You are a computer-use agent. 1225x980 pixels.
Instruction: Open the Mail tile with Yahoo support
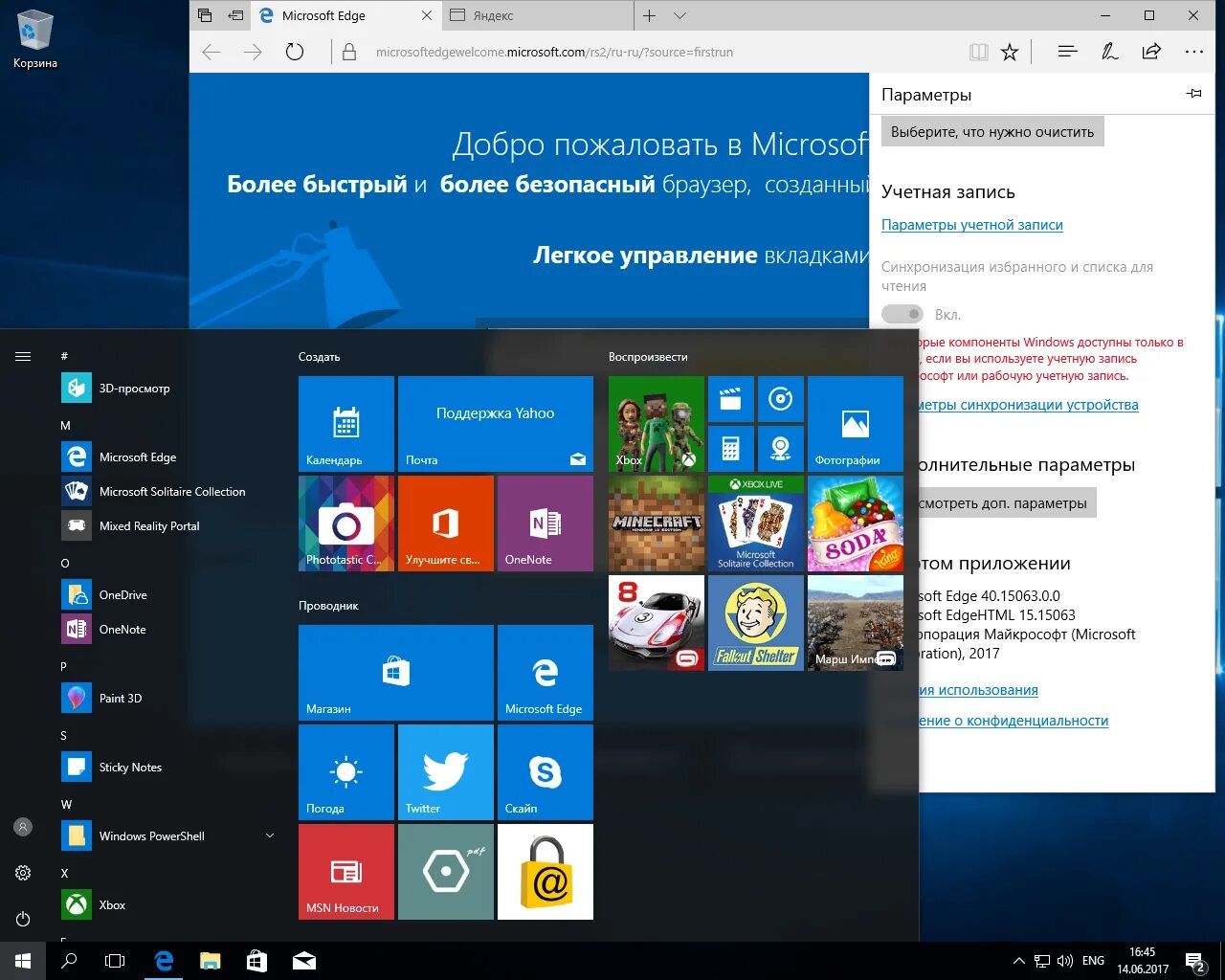496,423
